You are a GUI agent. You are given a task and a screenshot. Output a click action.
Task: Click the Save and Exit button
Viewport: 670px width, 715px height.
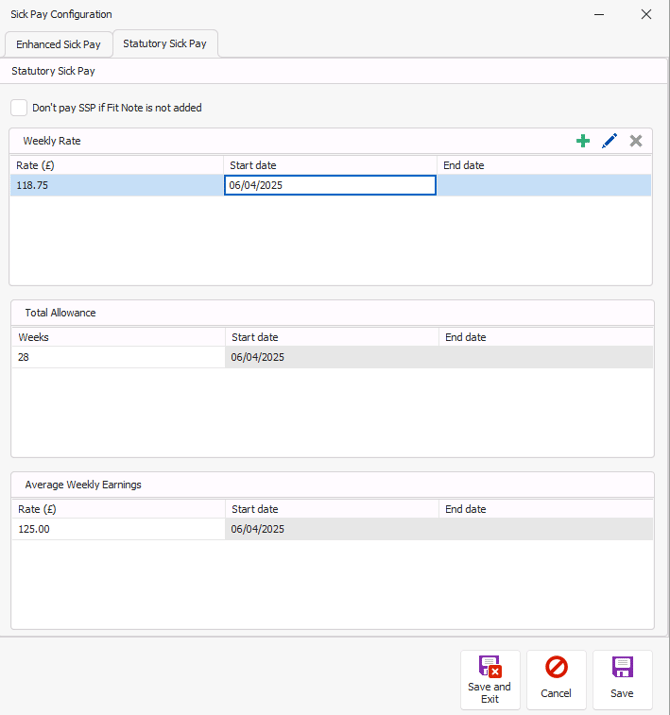coord(489,679)
